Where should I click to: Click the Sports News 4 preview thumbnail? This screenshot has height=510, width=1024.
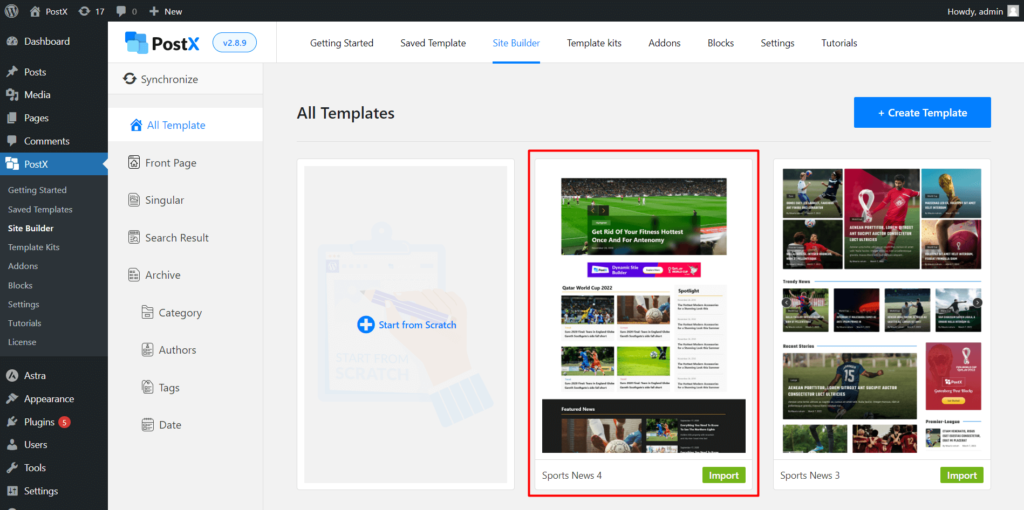tap(643, 310)
